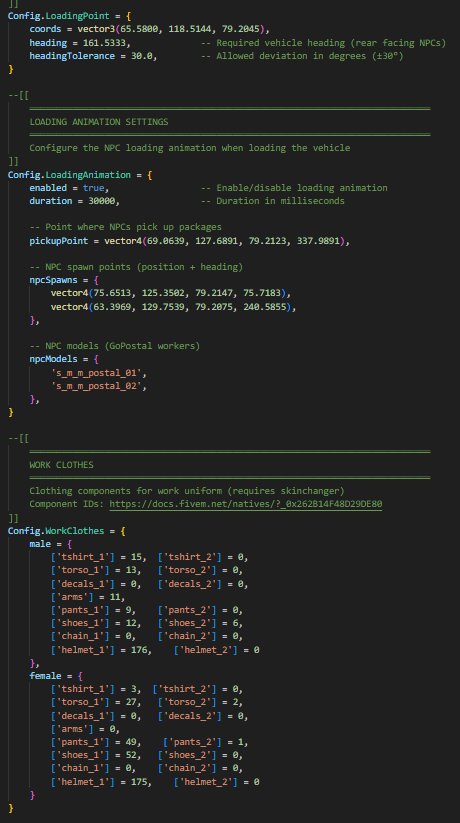Screen dimensions: 460x823
Task: Click the pants_1 entry set to 9
Action: click(x=93, y=610)
